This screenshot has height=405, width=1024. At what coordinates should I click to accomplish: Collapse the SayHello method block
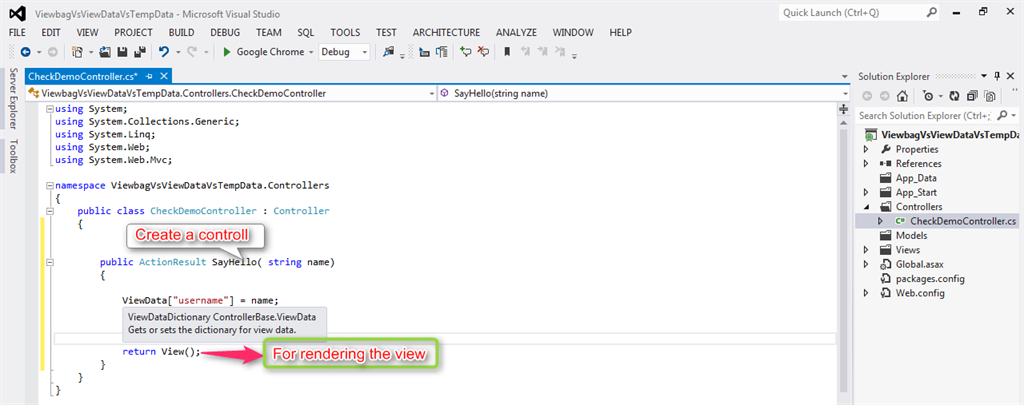pos(50,262)
